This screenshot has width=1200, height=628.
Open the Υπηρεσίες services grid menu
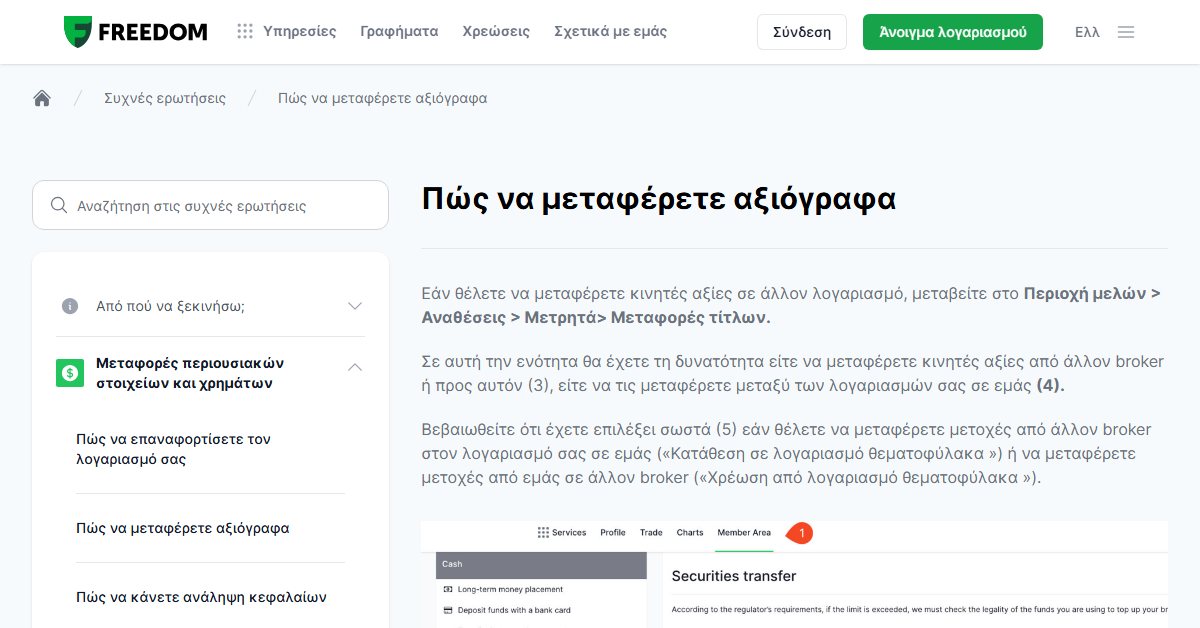pos(287,31)
